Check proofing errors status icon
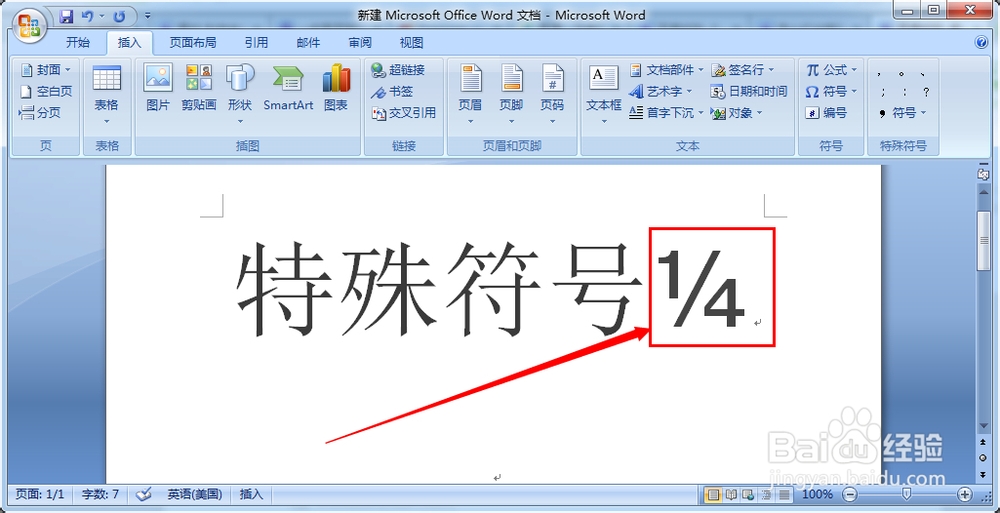Screen dimensions: 1000x513 click(x=144, y=494)
